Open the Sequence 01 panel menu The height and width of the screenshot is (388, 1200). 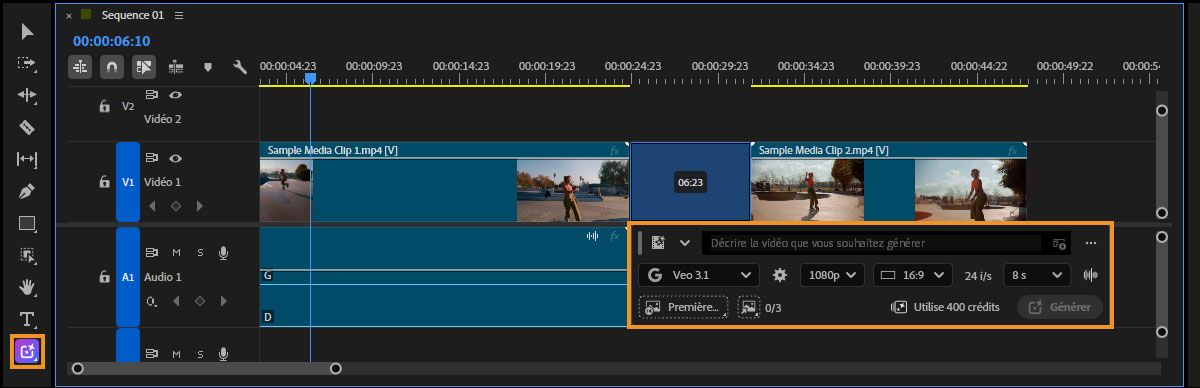179,16
